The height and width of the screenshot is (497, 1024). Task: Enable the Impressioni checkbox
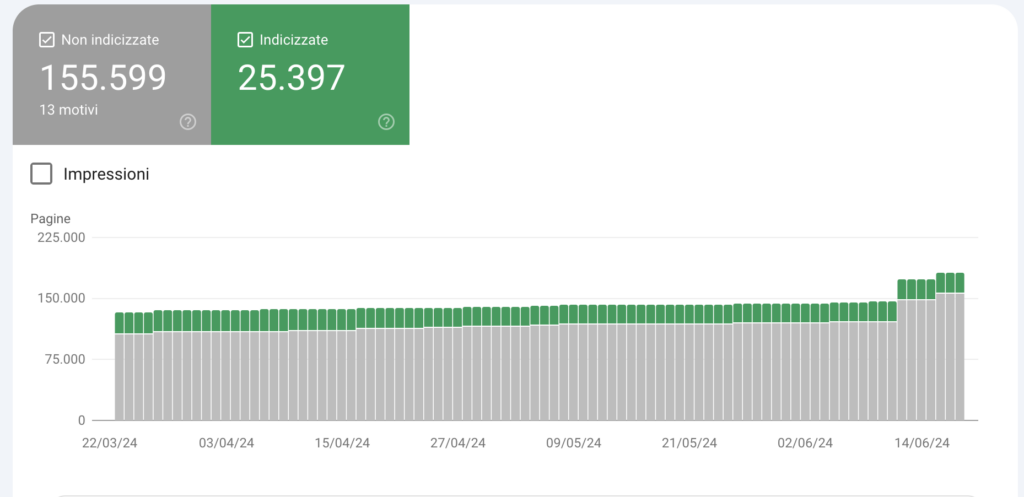(x=42, y=174)
